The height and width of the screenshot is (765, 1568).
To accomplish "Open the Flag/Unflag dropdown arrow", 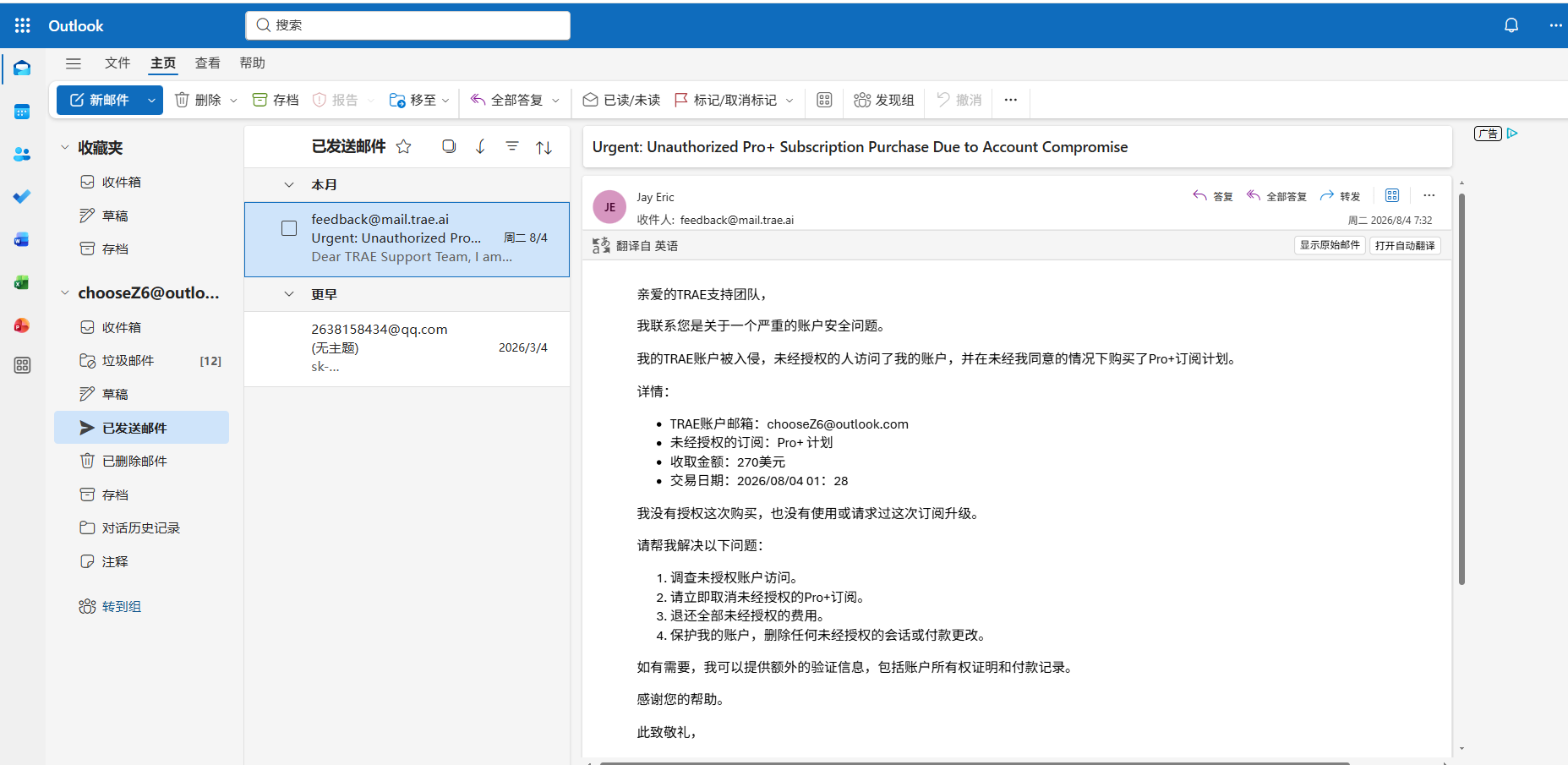I will [789, 100].
